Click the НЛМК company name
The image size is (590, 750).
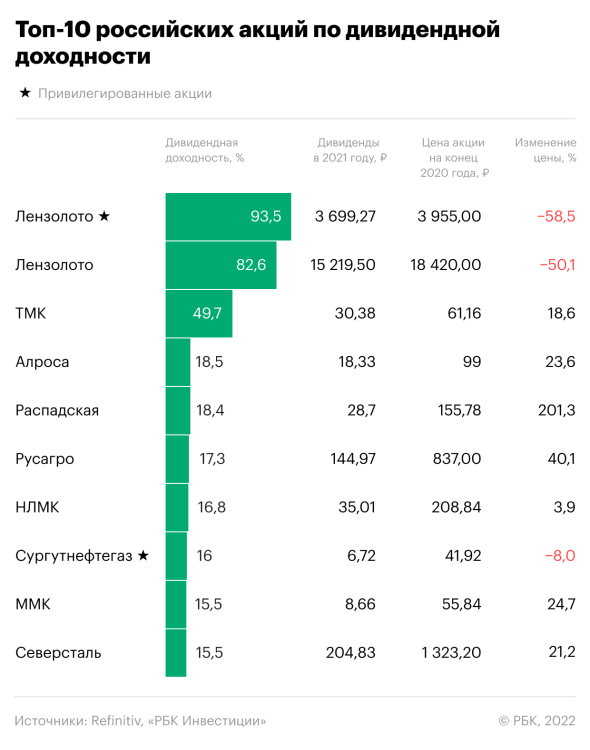[37, 507]
